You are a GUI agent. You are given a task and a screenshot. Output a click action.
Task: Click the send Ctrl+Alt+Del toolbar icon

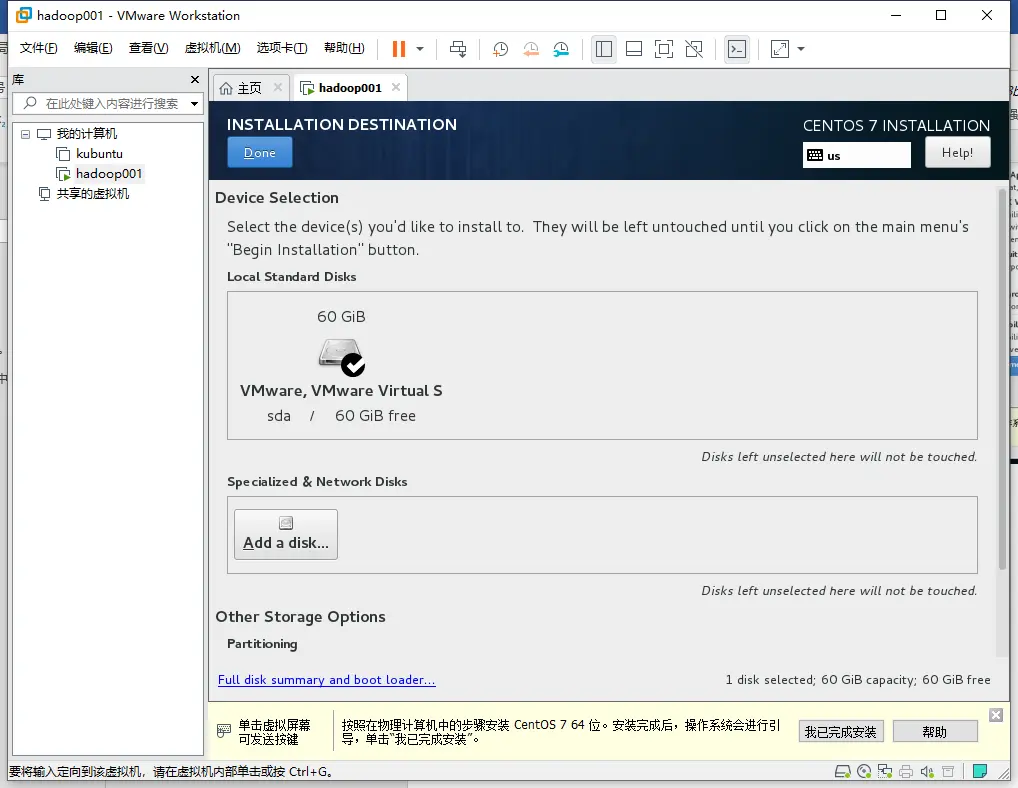[x=458, y=49]
